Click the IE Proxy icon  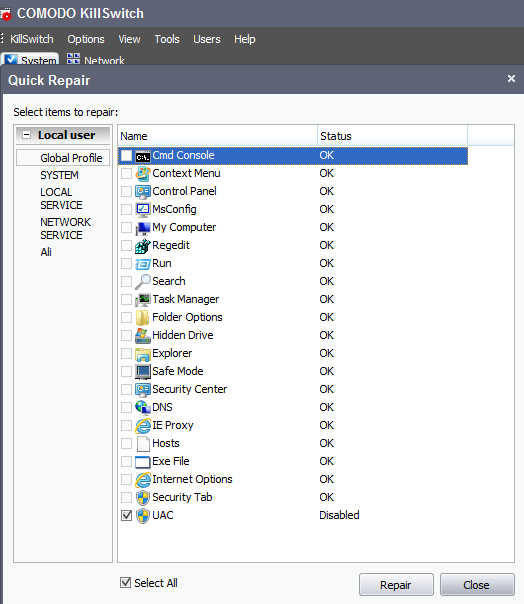click(143, 426)
